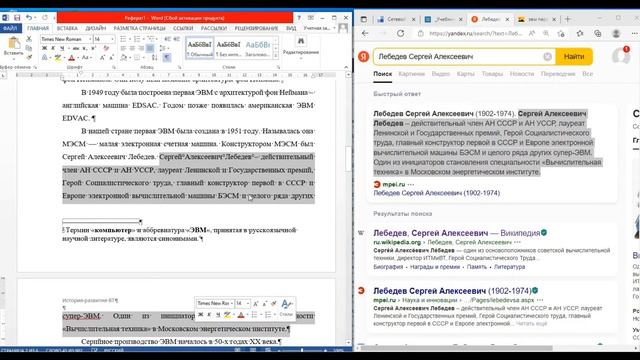Toggle justify alignment in ribbon
This screenshot has height=360, width=640.
click(x=149, y=48)
